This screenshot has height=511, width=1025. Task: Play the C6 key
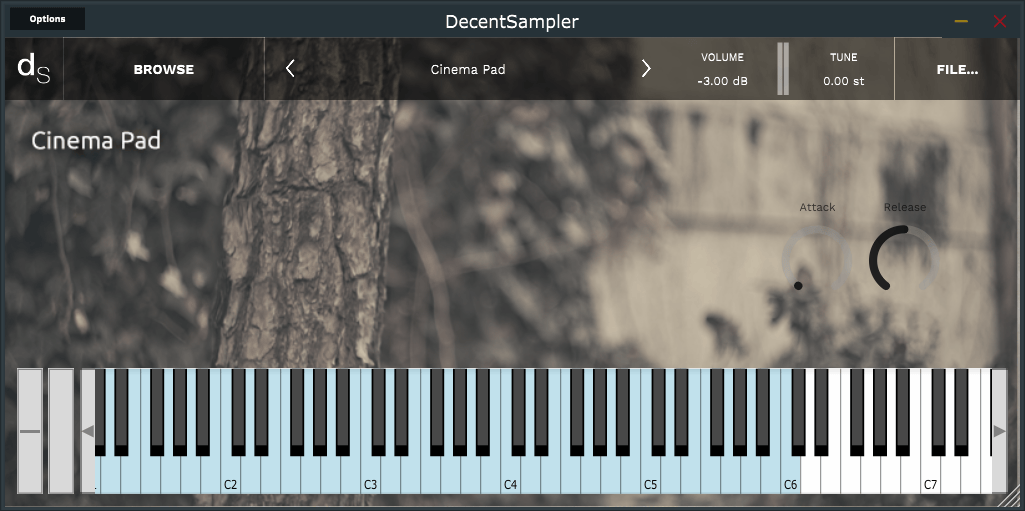790,476
